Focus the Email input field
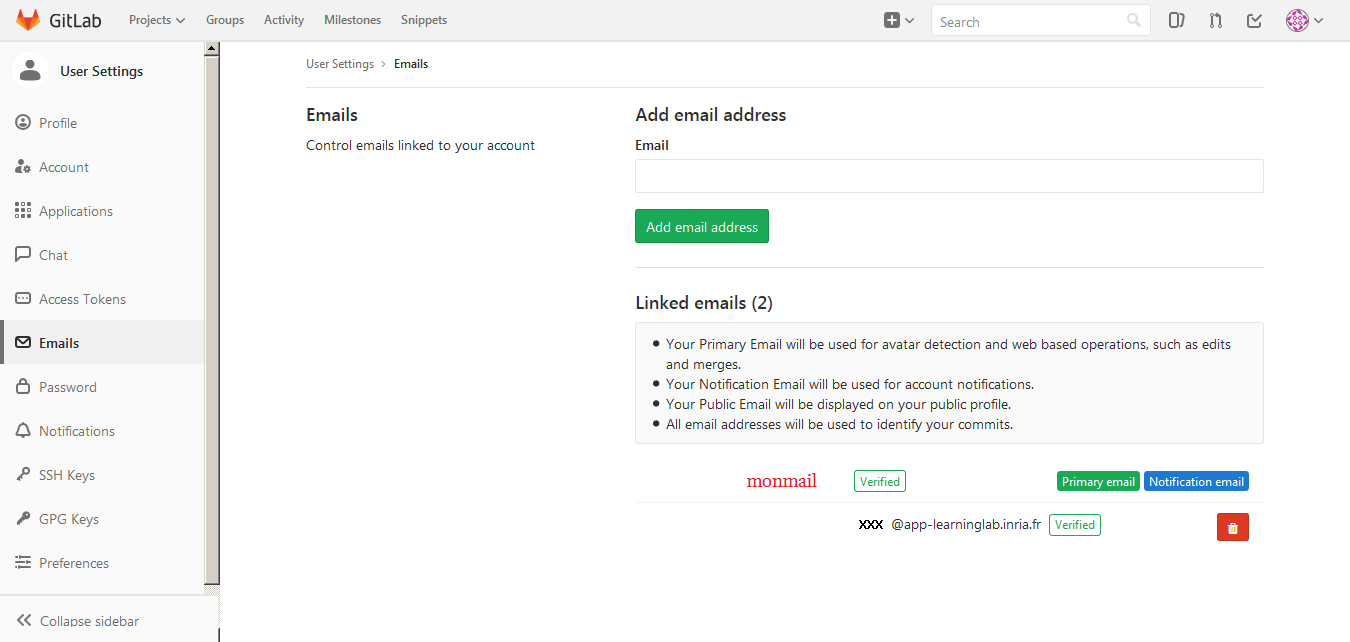 coord(949,176)
